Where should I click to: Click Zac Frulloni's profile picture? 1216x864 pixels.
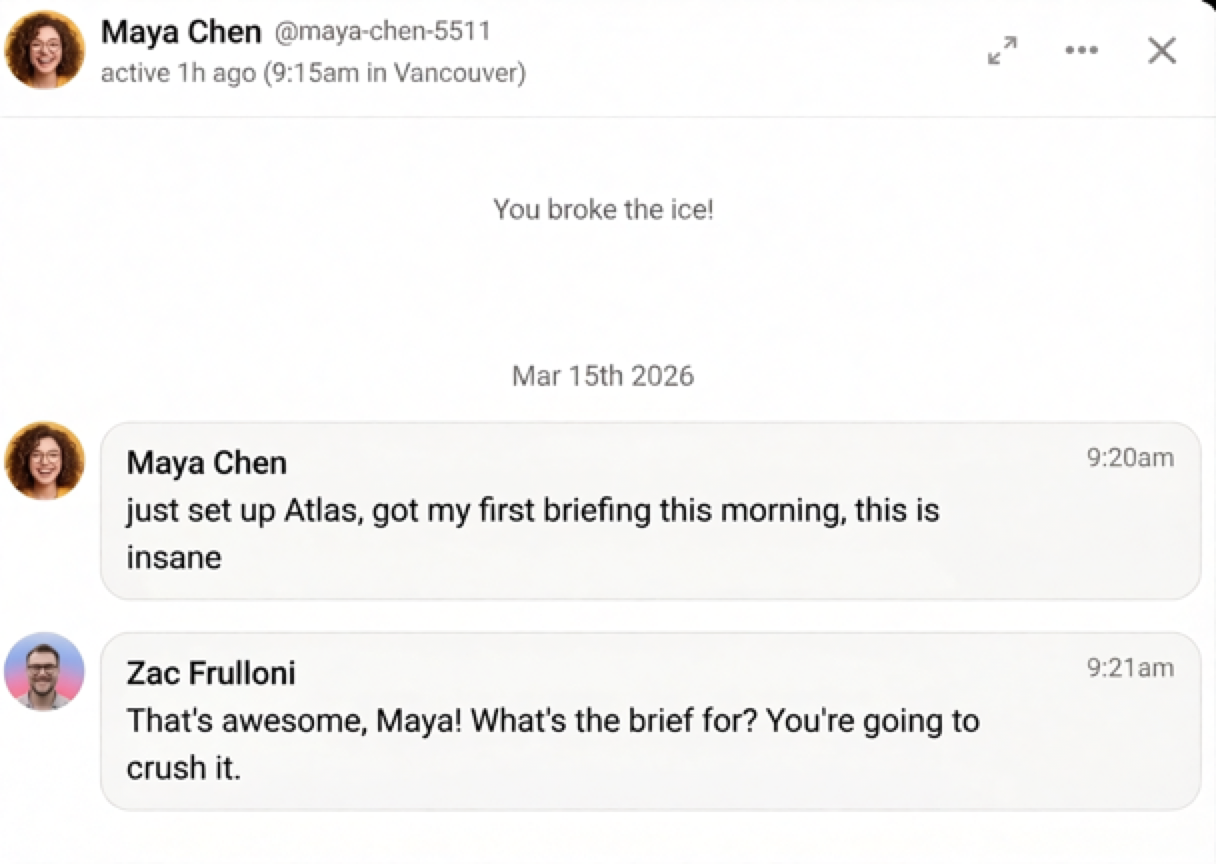(x=44, y=671)
